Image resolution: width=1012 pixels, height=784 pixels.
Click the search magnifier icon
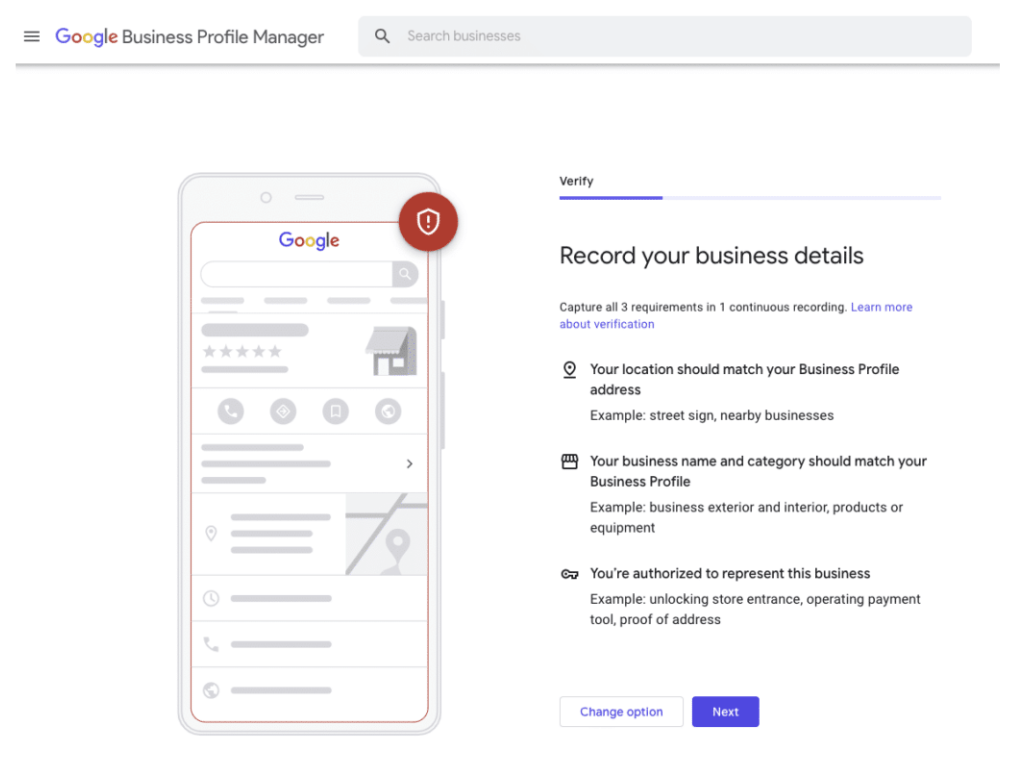click(x=382, y=36)
